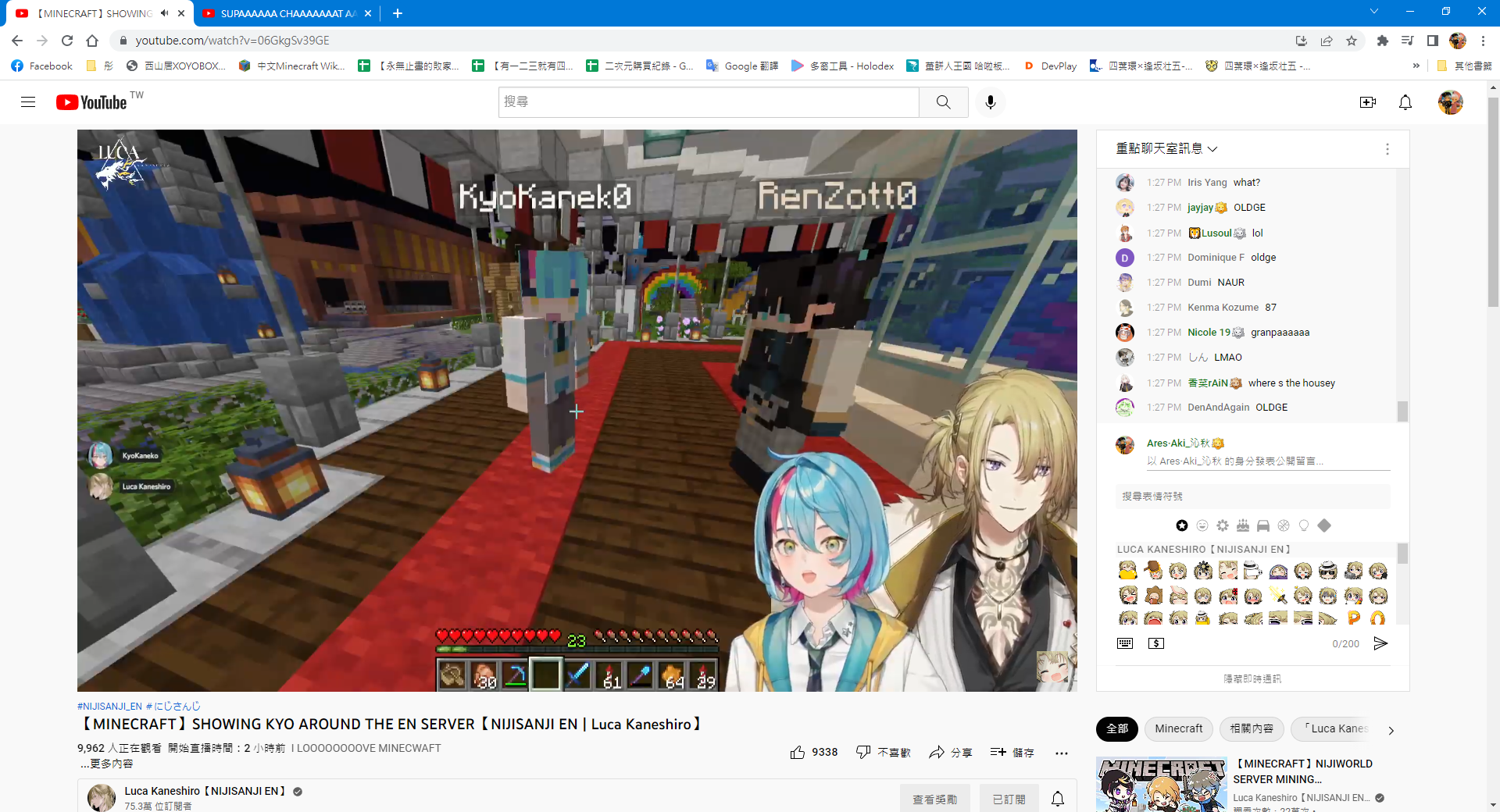Viewport: 1500px width, 812px height.
Task: Open the tab search dropdown arrow
Action: click(1374, 12)
